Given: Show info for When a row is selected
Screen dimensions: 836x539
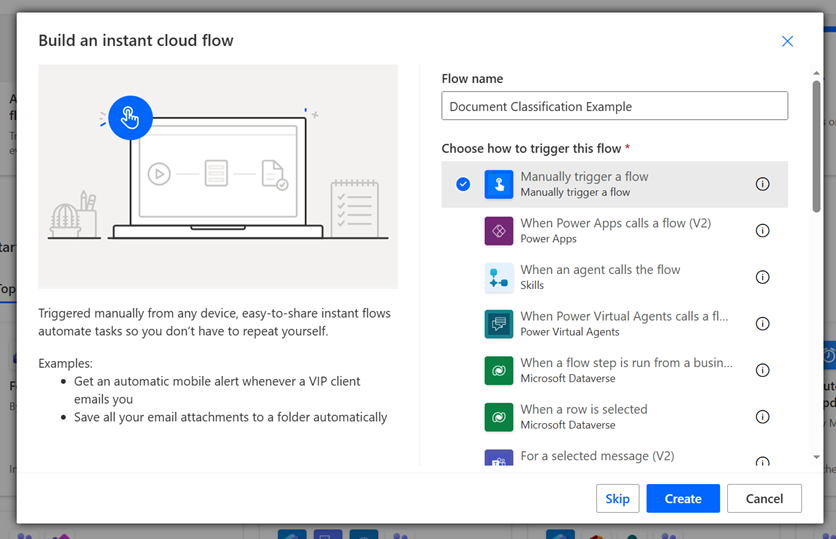Looking at the screenshot, I should point(762,417).
